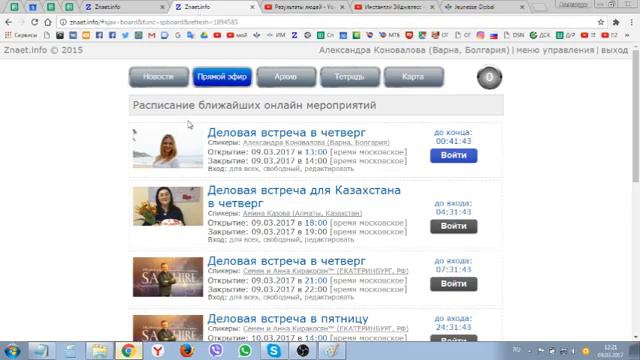Open the Google Translate bookmark icon
This screenshot has width=640, height=360.
tap(191, 35)
